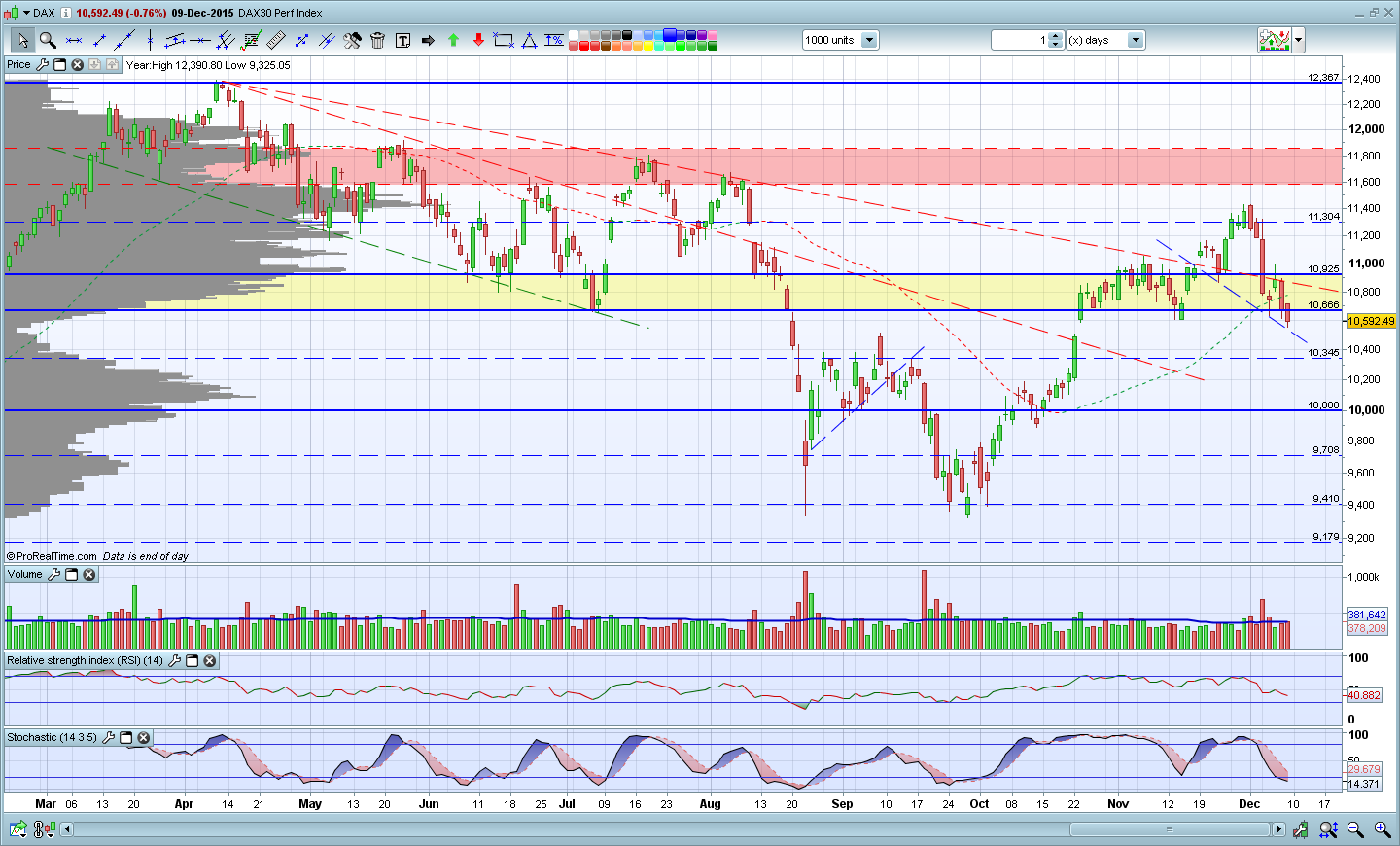The width and height of the screenshot is (1400, 846).
Task: Pick the white color swatch
Action: (574, 35)
